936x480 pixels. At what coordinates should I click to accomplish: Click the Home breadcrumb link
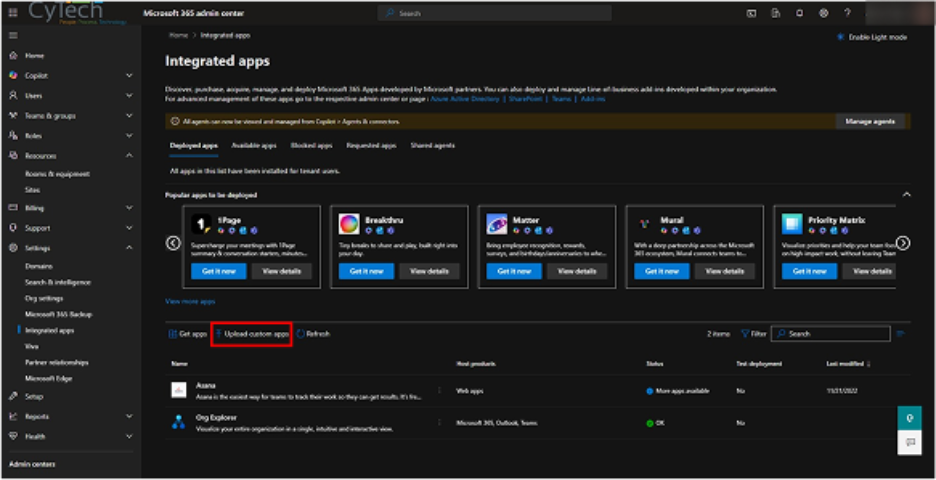click(178, 35)
